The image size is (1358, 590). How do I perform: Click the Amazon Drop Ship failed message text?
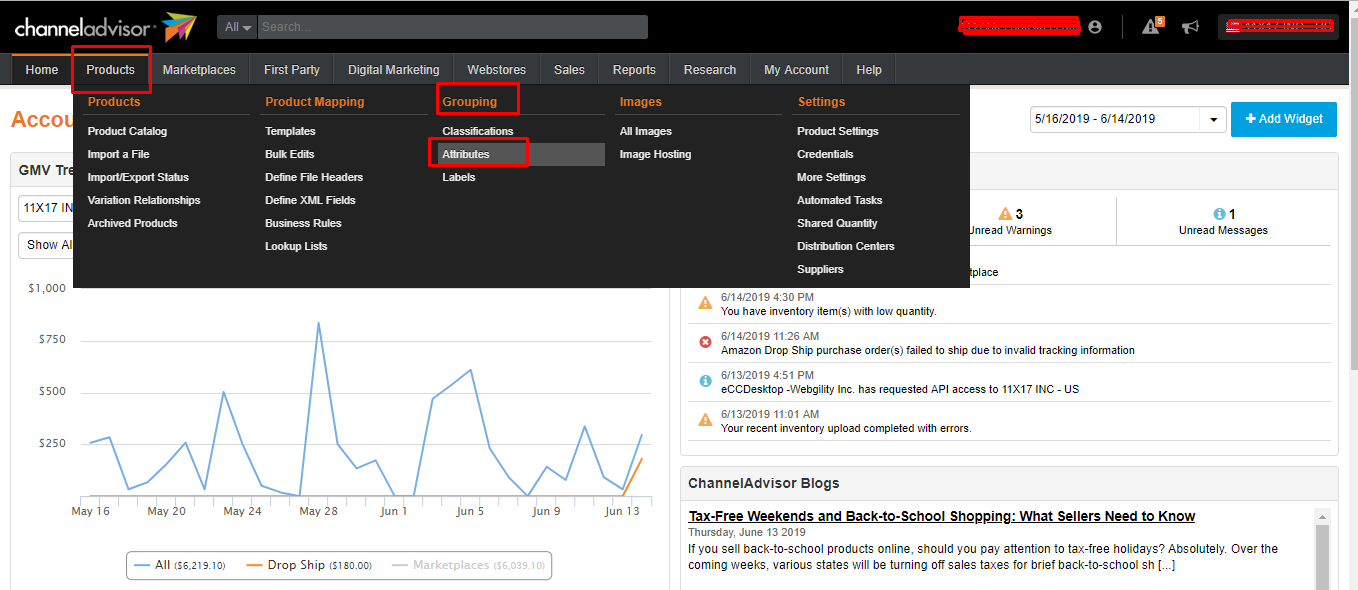click(x=928, y=350)
